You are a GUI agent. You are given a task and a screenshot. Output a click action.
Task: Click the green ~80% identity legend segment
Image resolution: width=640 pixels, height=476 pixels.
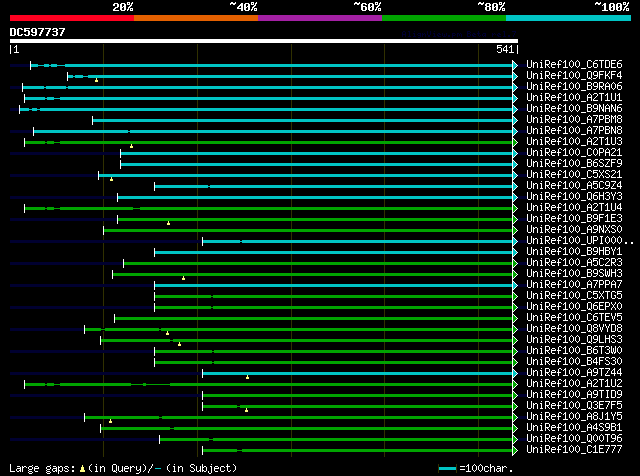point(444,18)
